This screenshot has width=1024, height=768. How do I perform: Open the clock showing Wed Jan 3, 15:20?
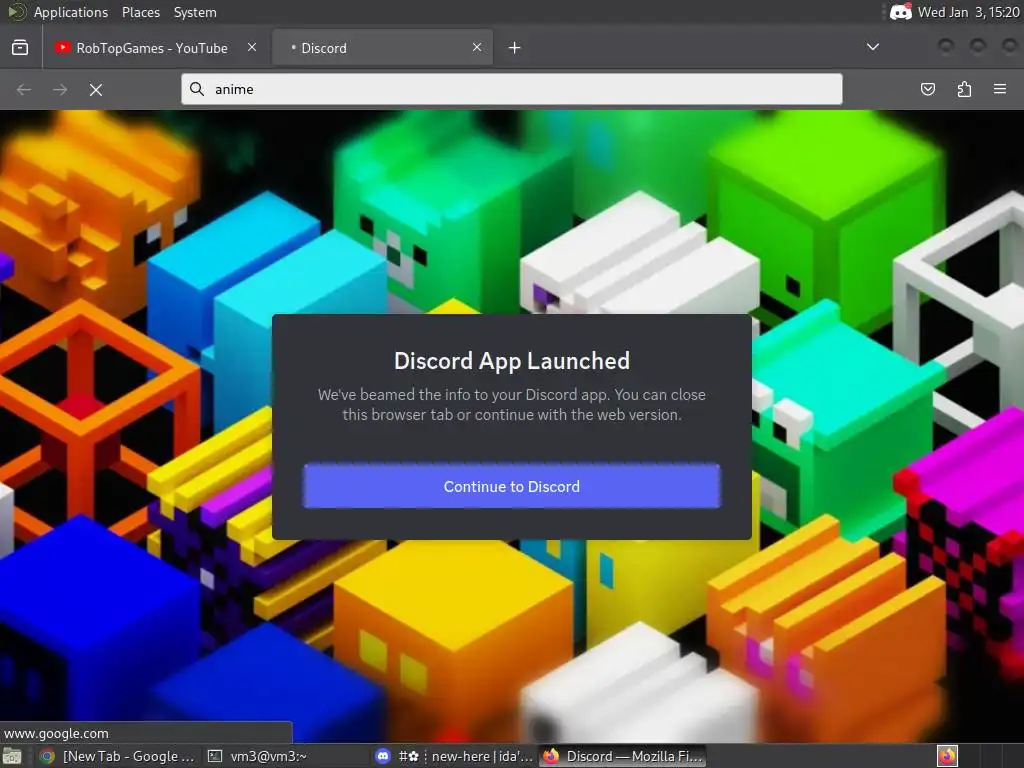(x=968, y=12)
